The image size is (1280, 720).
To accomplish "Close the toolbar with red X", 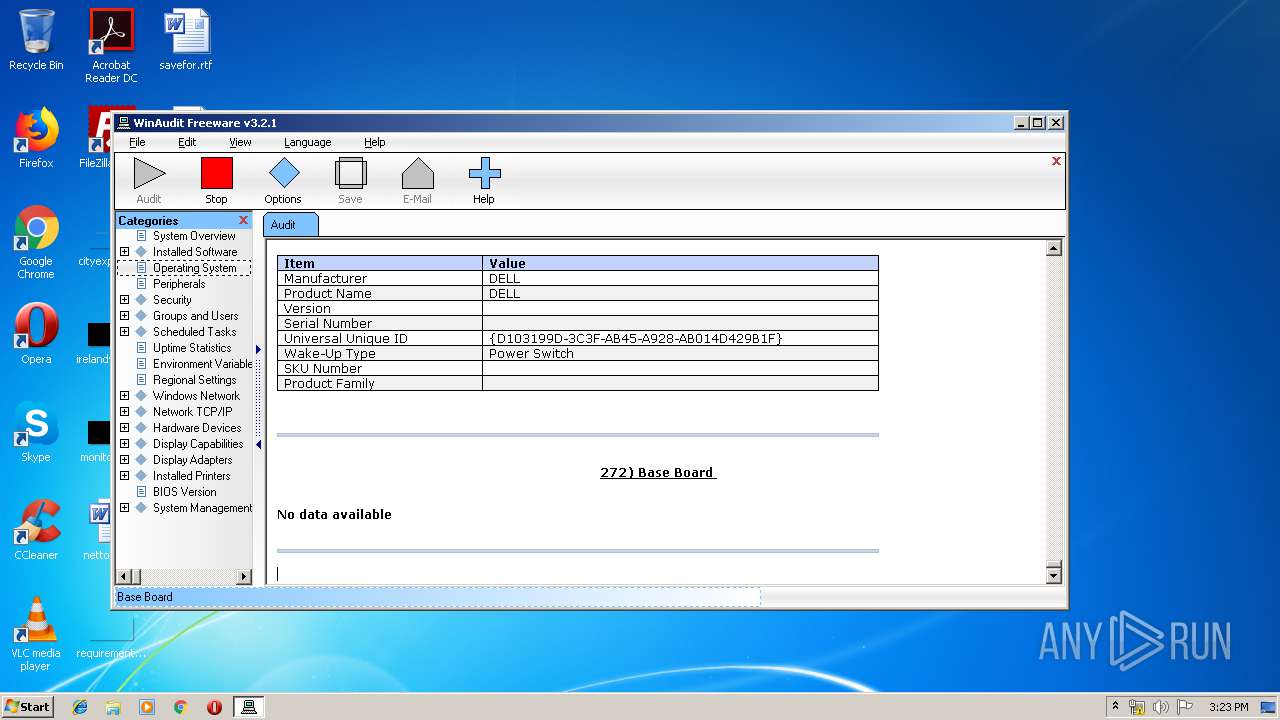I will [x=1056, y=161].
